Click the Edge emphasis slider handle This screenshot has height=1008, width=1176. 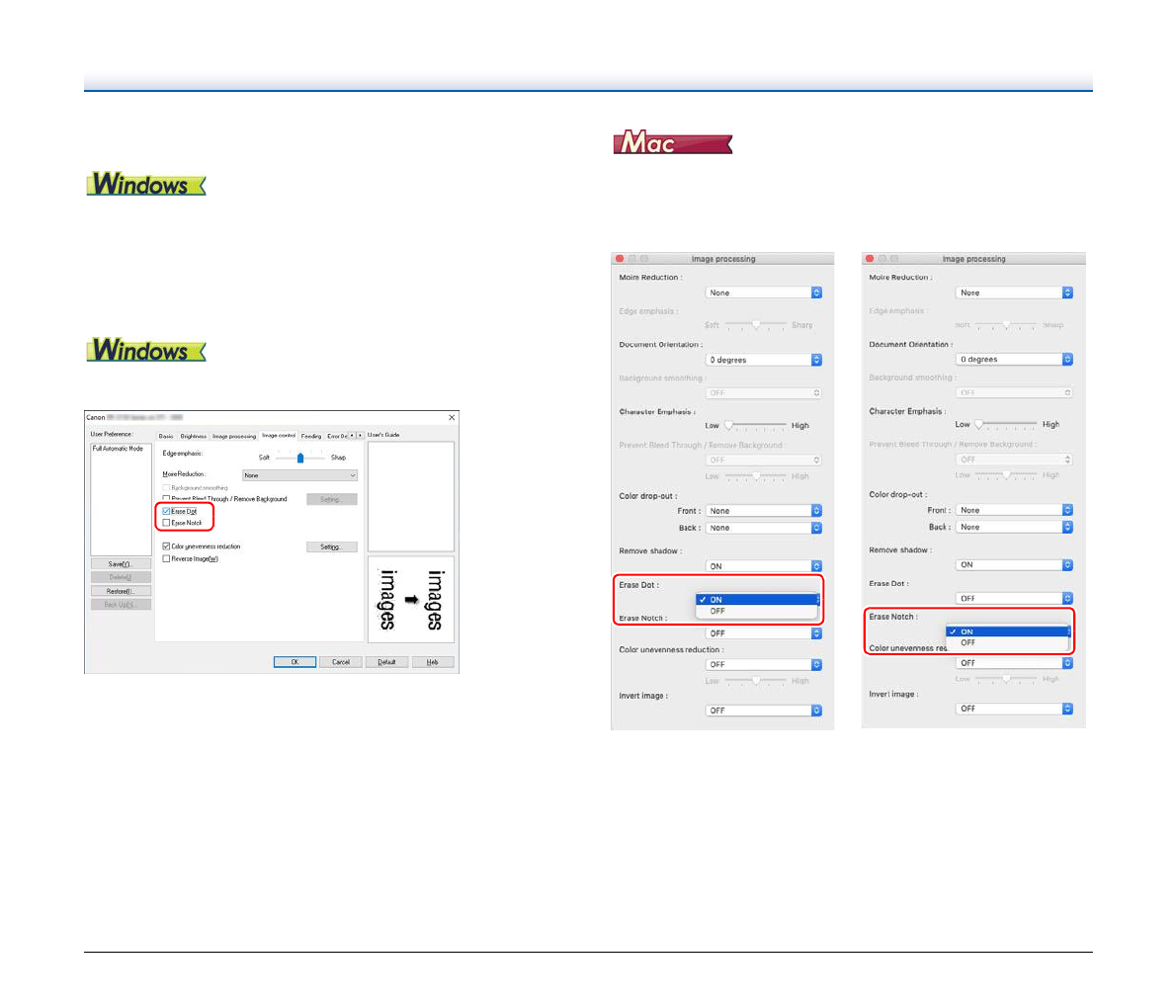[299, 458]
